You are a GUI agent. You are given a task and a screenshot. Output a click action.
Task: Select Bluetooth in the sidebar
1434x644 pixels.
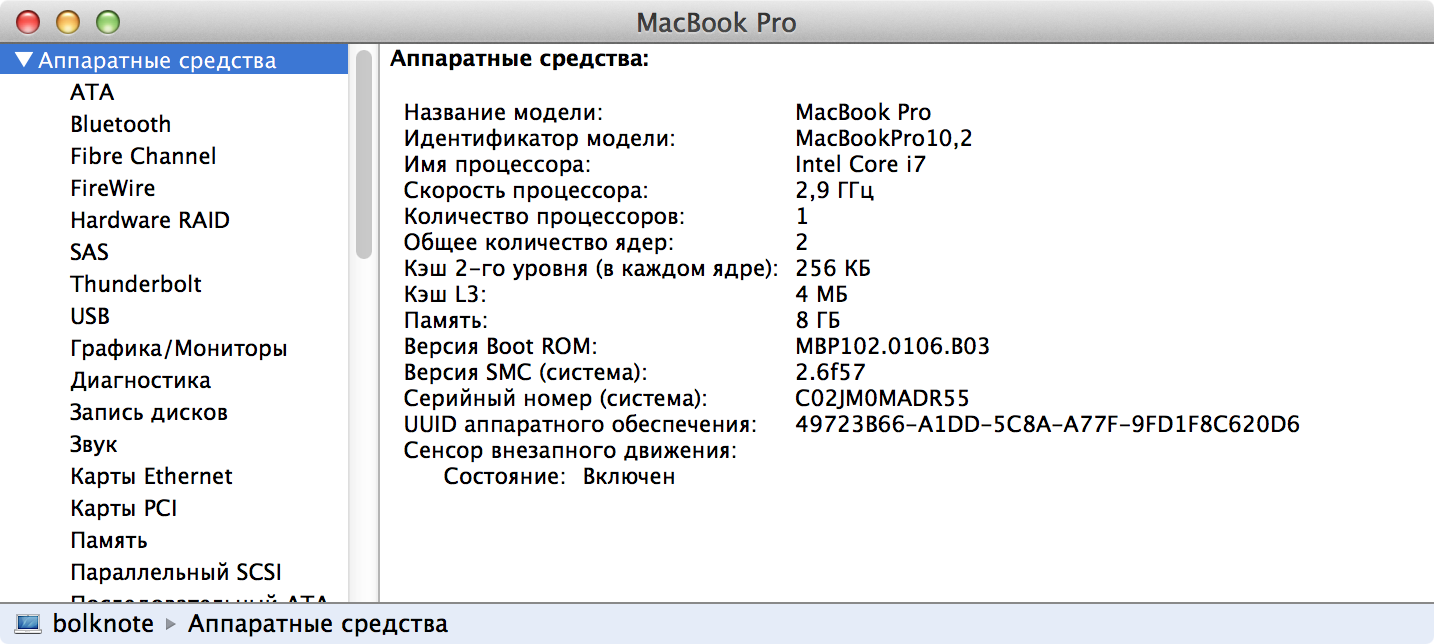pyautogui.click(x=120, y=124)
